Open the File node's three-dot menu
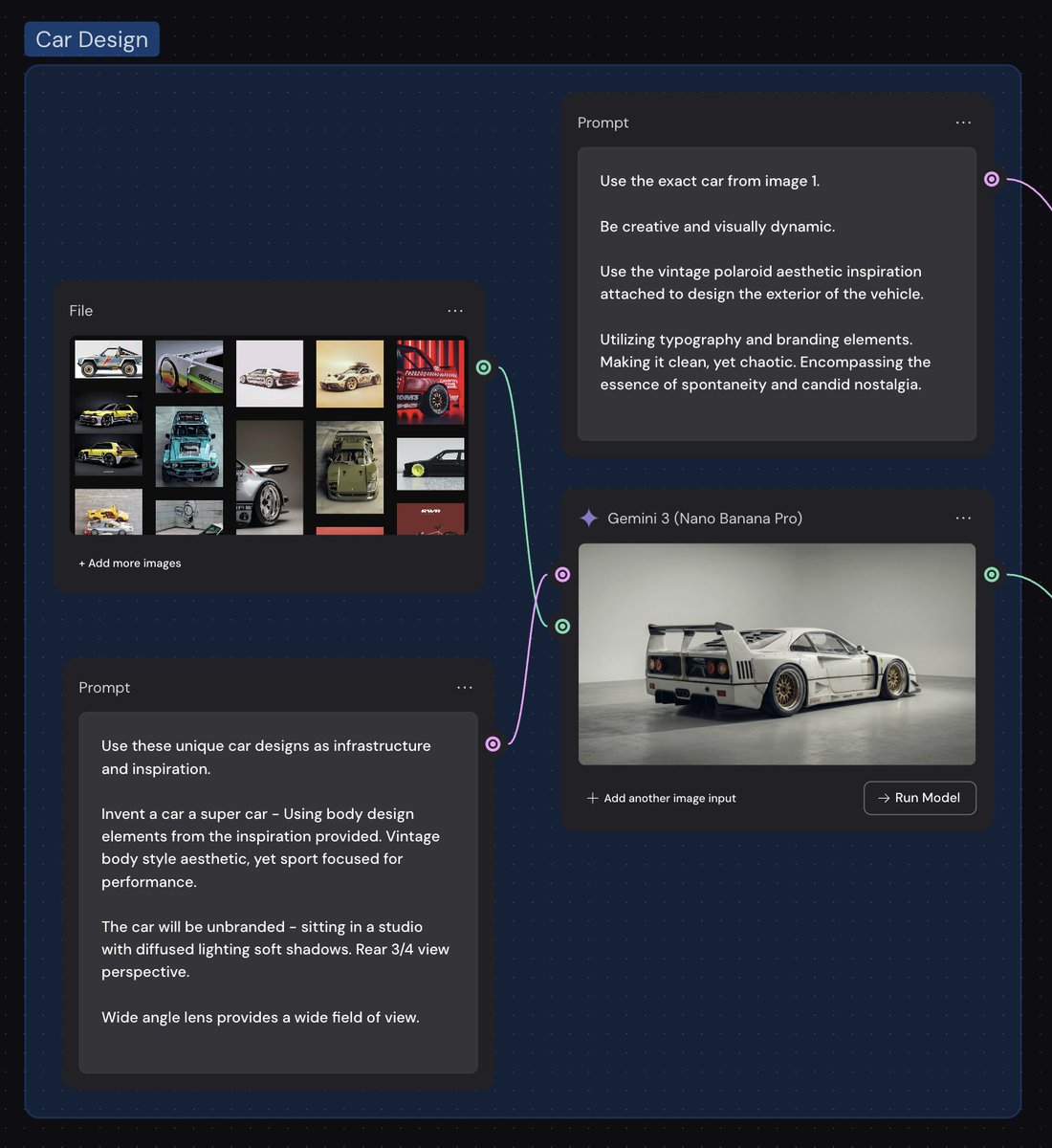Viewport: 1052px width, 1148px height. [x=455, y=311]
